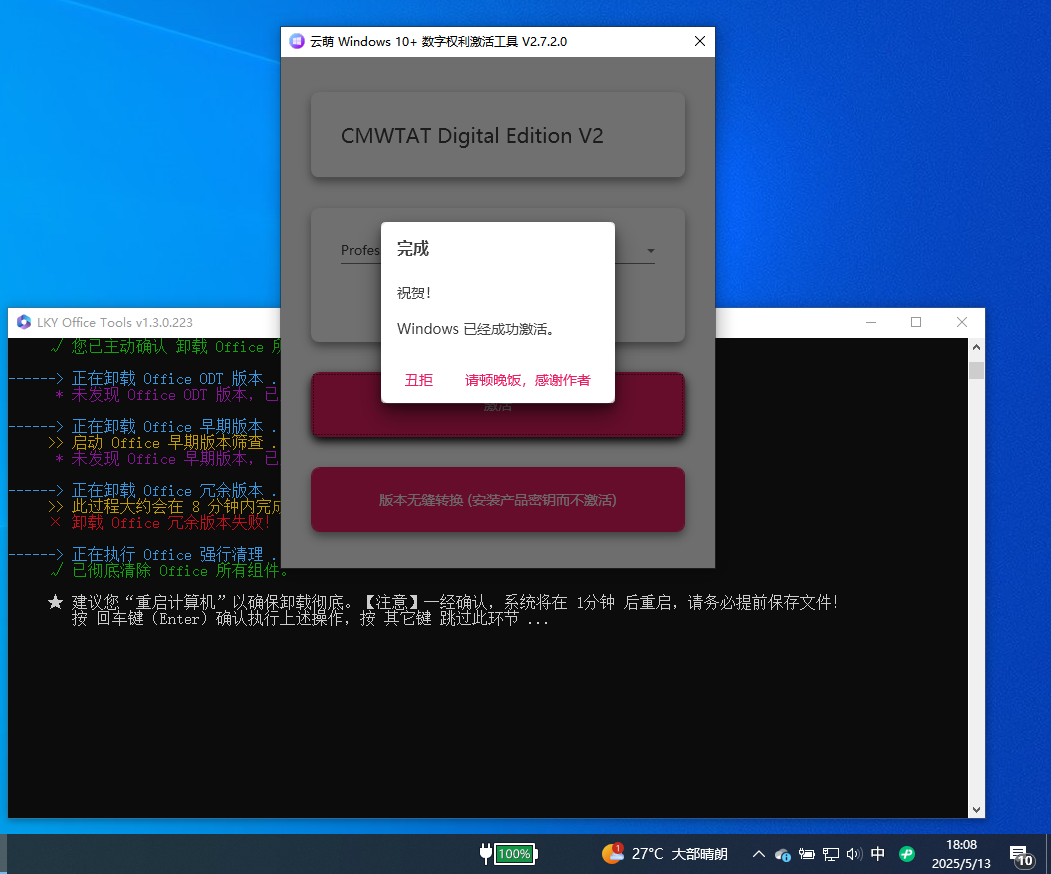Click the dimmed 激活 activate button
The width and height of the screenshot is (1051, 874).
click(497, 420)
